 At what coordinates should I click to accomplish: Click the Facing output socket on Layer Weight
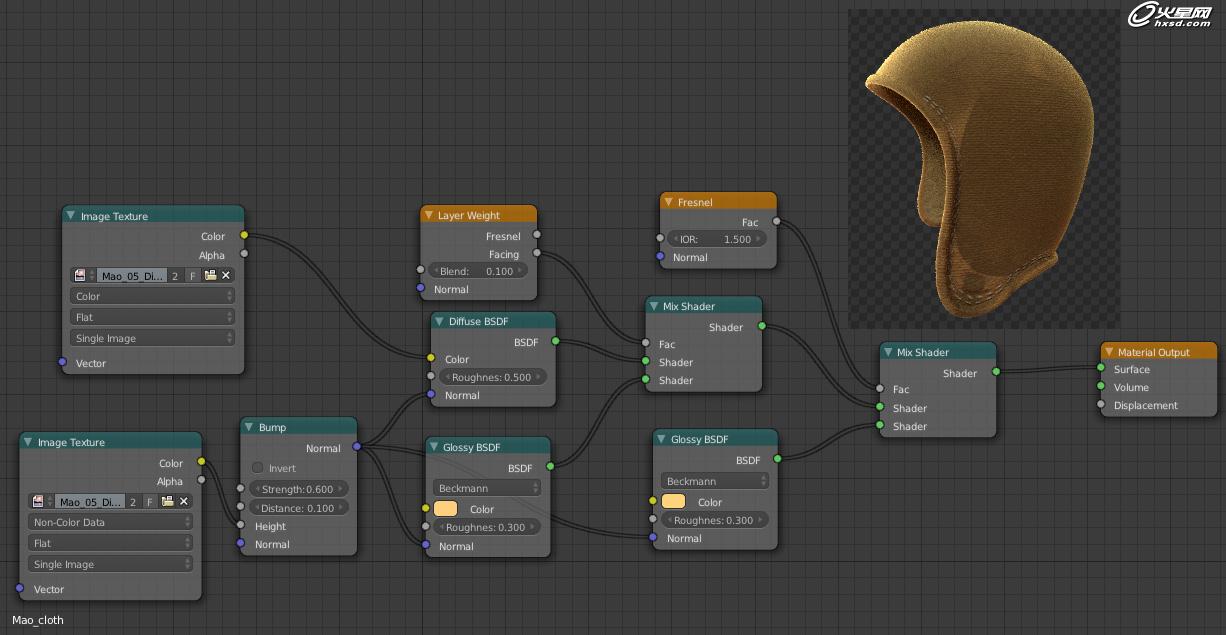tap(537, 254)
